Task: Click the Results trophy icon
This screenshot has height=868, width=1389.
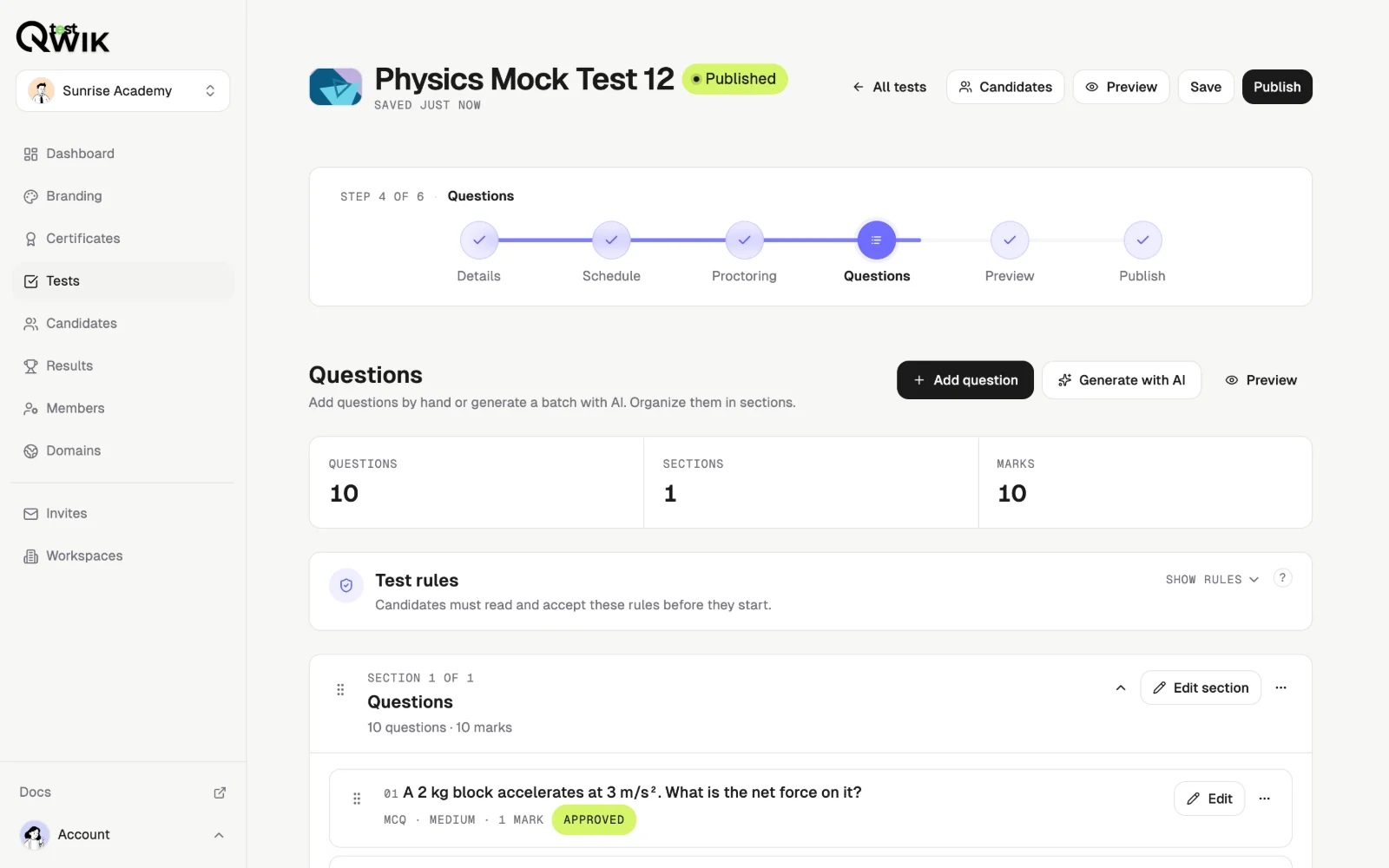Action: click(x=30, y=366)
